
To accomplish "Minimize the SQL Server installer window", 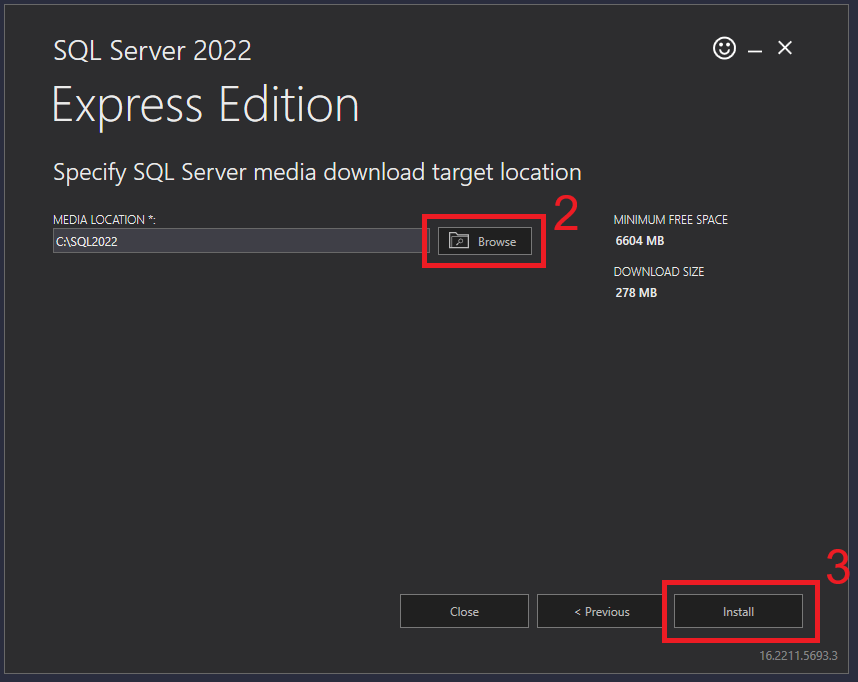I will 755,49.
